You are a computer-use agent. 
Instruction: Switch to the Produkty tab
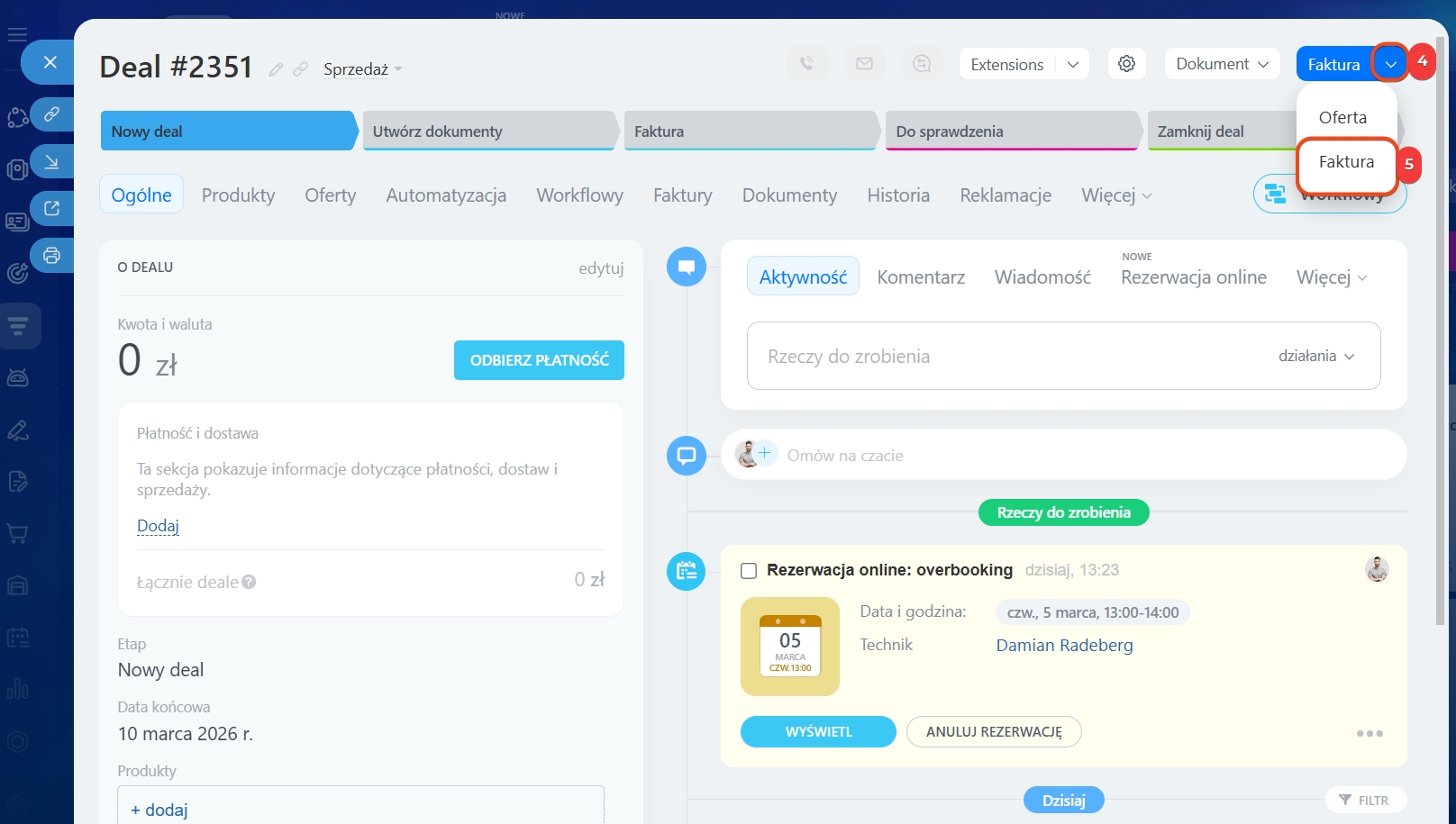pyautogui.click(x=238, y=195)
